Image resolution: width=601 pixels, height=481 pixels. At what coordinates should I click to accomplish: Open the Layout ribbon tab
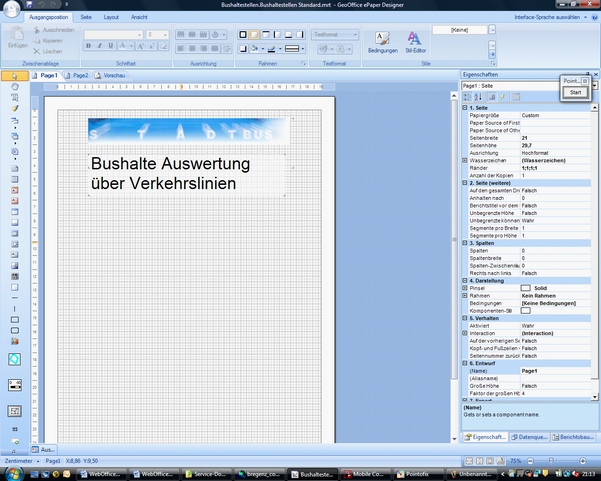pos(111,17)
